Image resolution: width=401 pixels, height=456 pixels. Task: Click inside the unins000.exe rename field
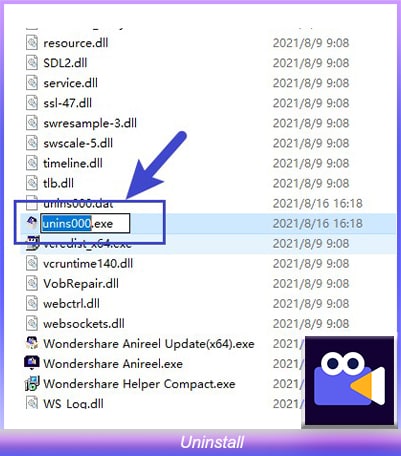(x=85, y=223)
